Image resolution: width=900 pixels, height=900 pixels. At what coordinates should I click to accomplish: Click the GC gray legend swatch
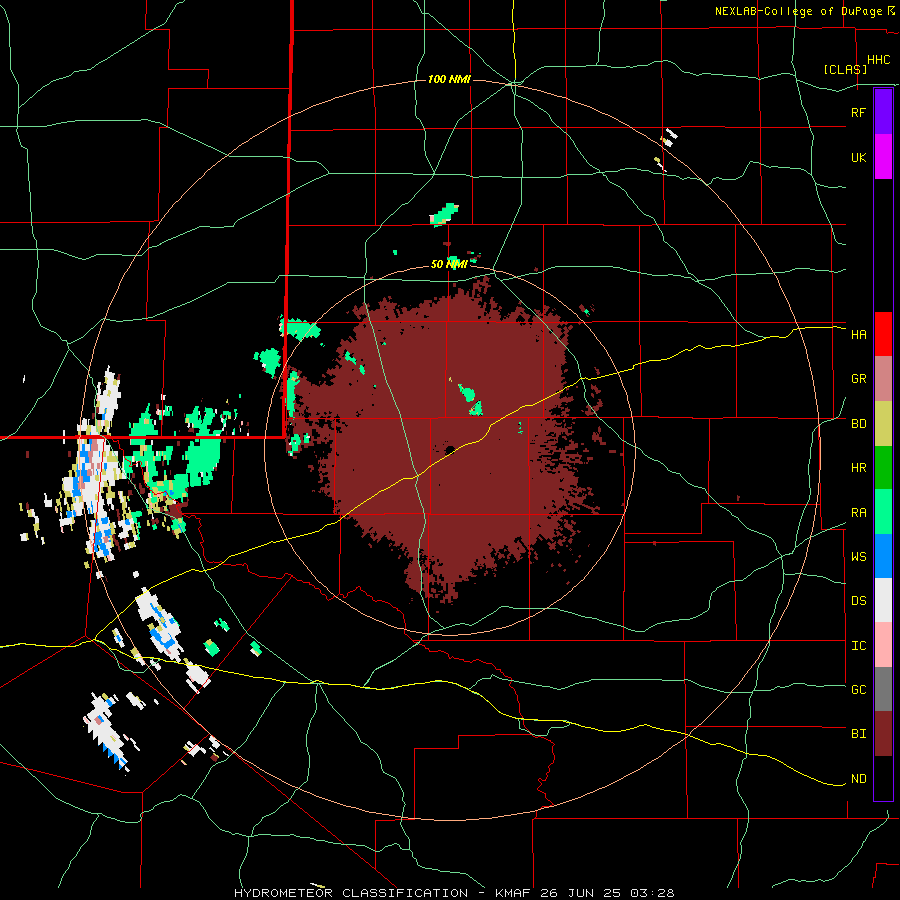[x=883, y=689]
